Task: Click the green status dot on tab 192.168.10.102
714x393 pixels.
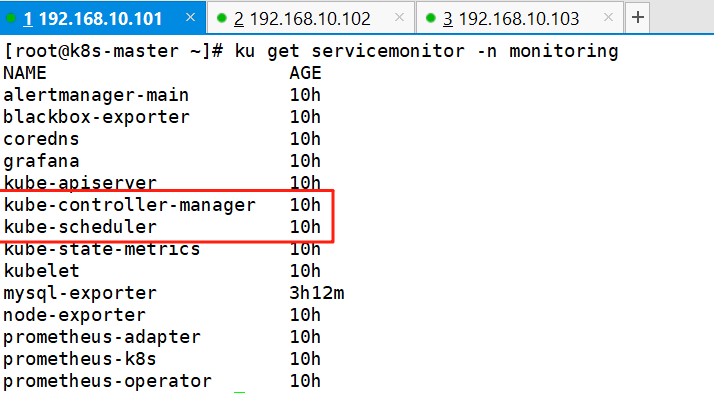Action: (222, 18)
